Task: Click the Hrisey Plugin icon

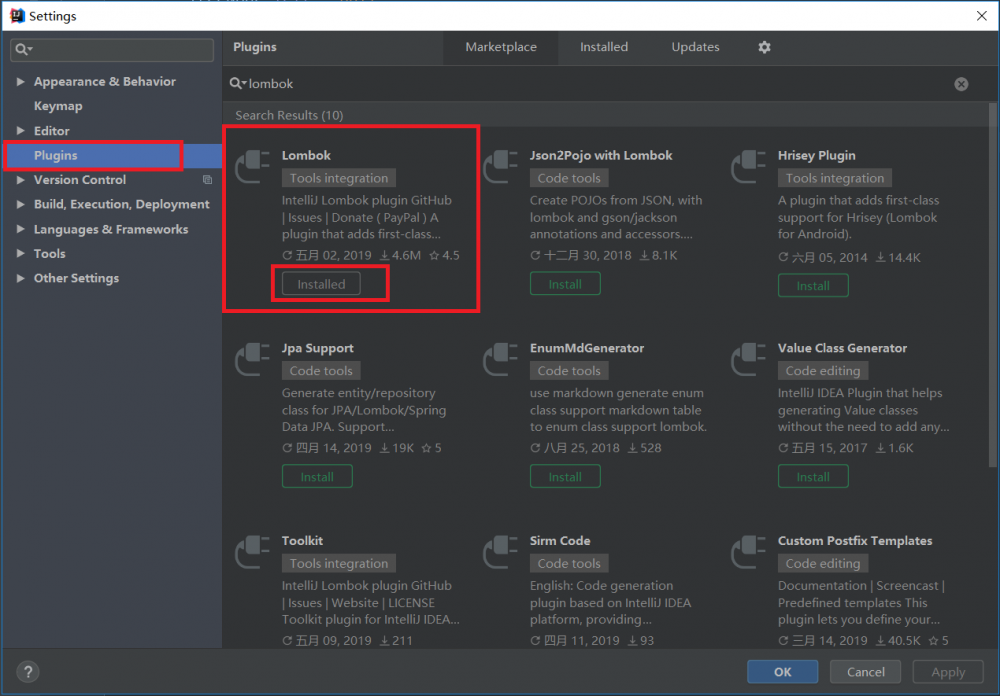Action: pos(749,166)
